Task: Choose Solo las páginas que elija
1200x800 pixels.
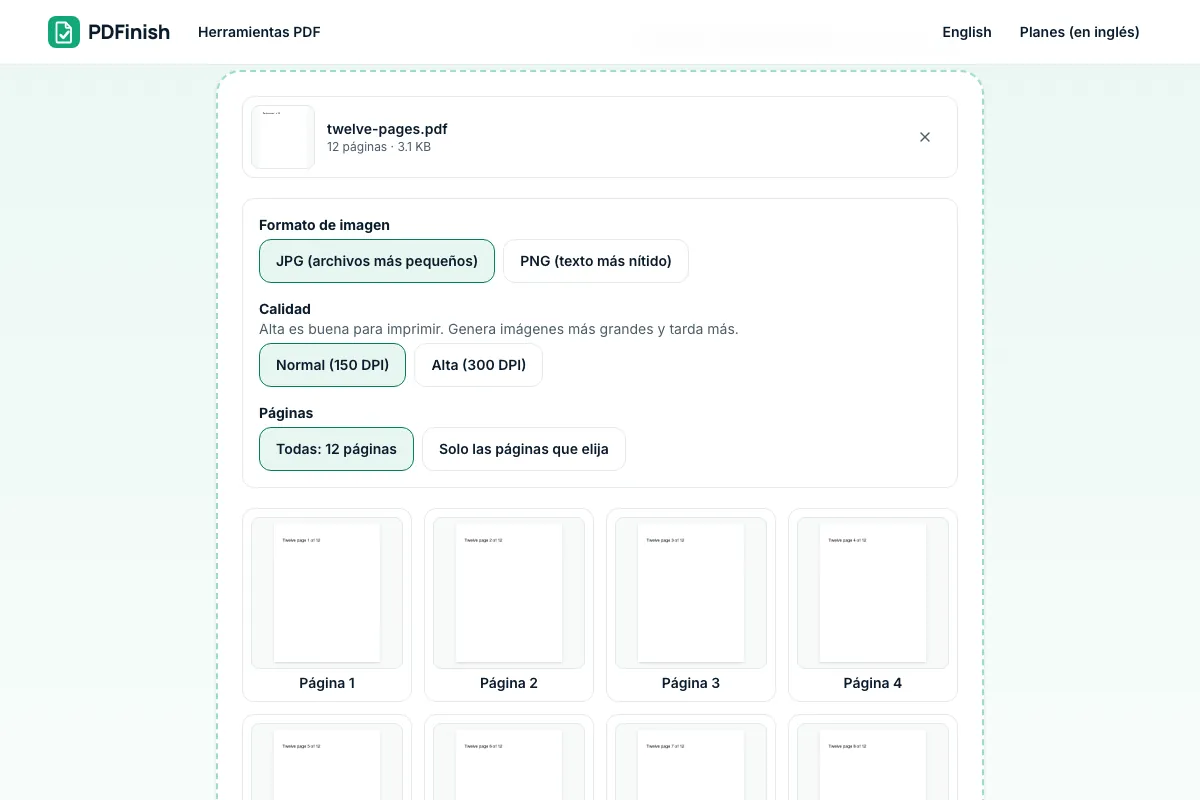Action: click(524, 449)
